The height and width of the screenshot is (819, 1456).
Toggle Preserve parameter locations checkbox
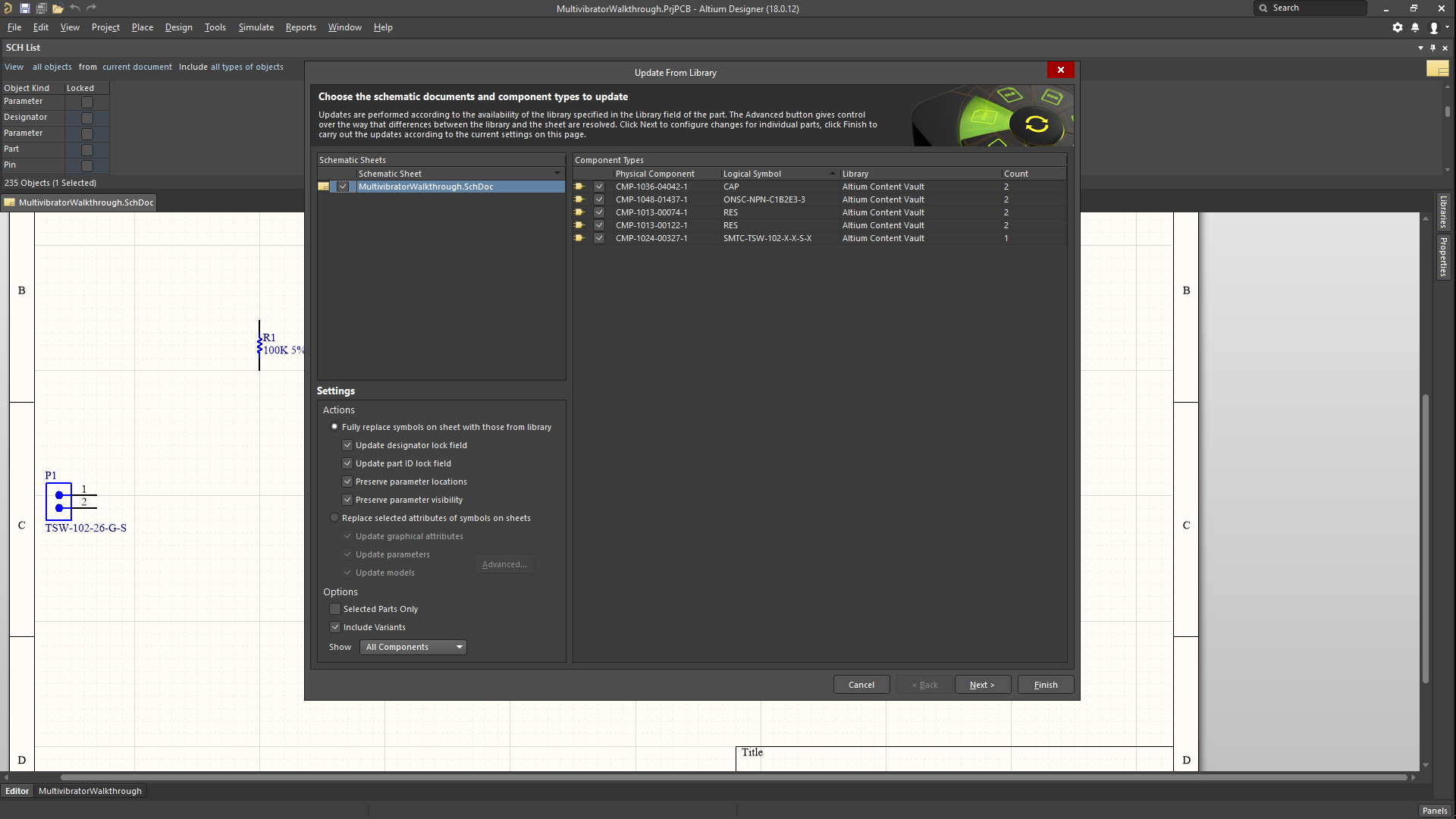coord(348,481)
